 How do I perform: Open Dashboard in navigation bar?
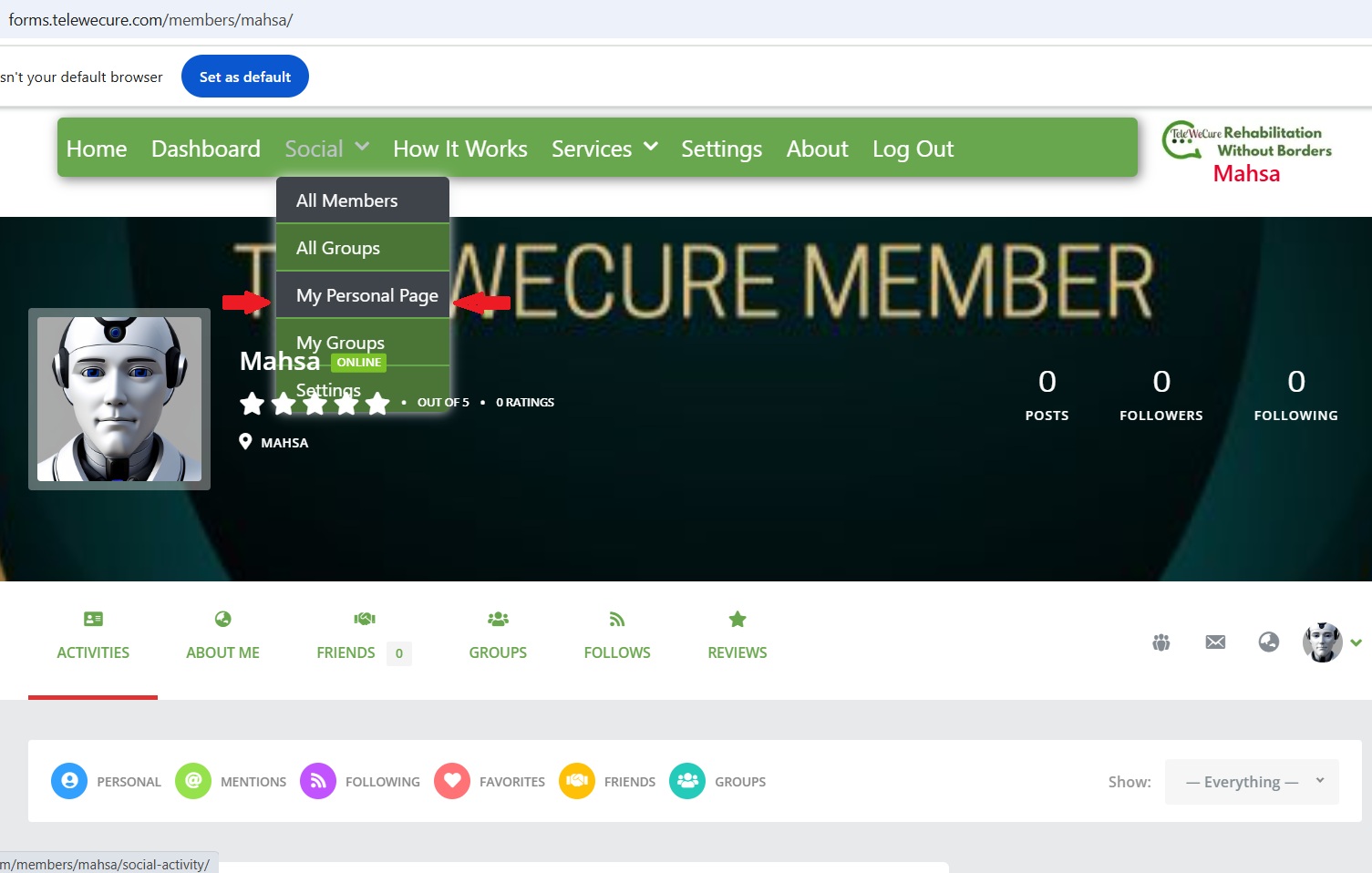pos(206,149)
